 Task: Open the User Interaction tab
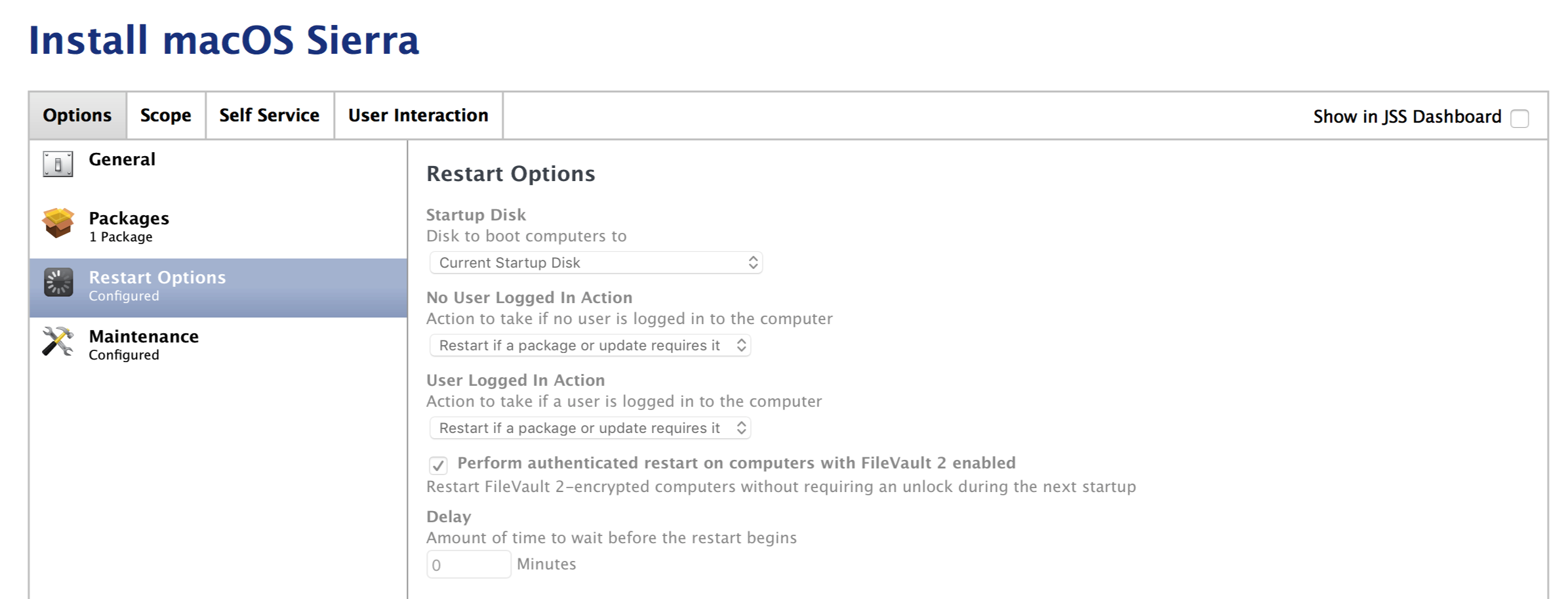point(418,115)
